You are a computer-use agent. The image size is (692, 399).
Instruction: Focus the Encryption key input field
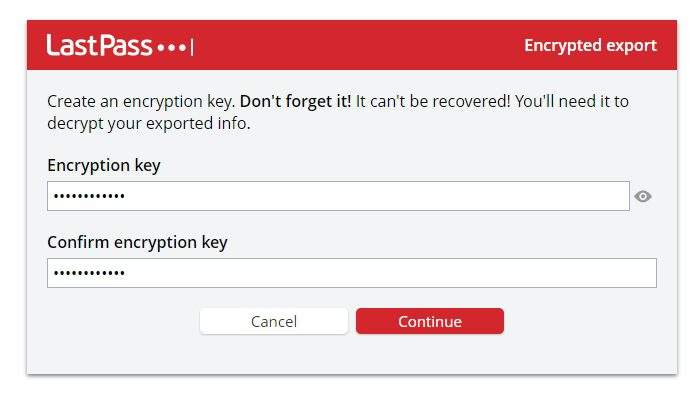(x=338, y=196)
